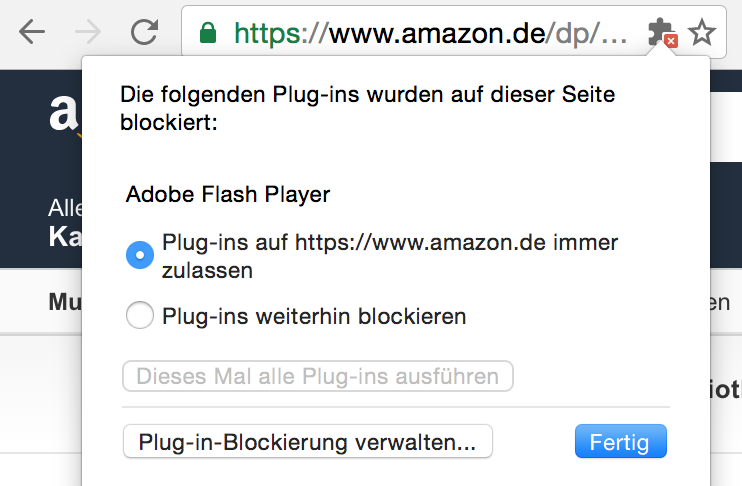Choose 'Plug-ins weiterhin blockieren' option

pos(140,317)
